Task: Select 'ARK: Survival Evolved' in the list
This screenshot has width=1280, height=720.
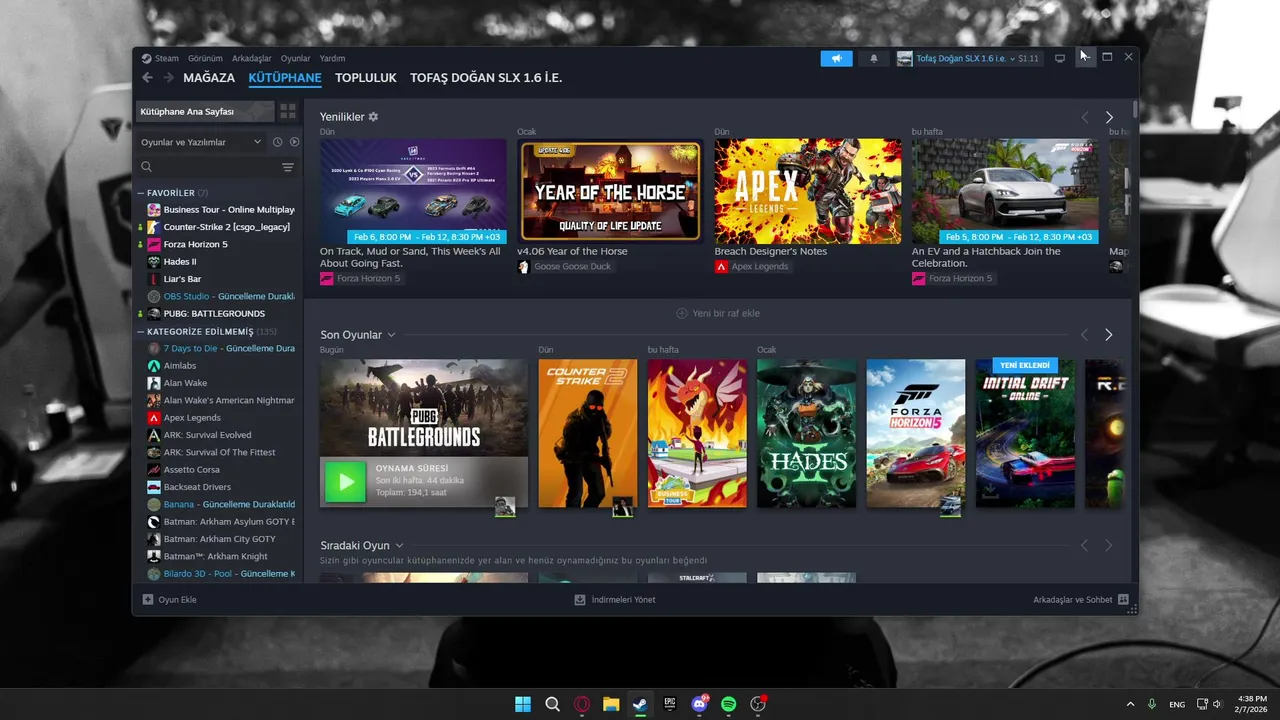Action: [x=220, y=435]
